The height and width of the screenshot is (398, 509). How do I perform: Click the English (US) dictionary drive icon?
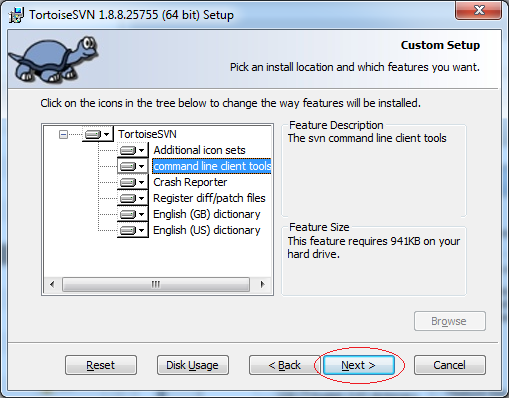coord(133,230)
